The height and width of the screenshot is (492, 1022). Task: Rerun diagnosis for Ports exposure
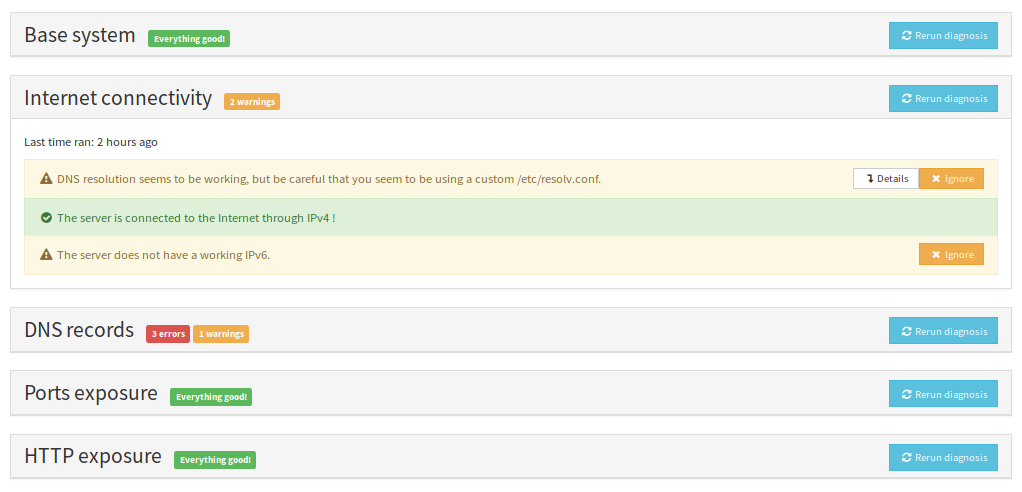tap(943, 394)
